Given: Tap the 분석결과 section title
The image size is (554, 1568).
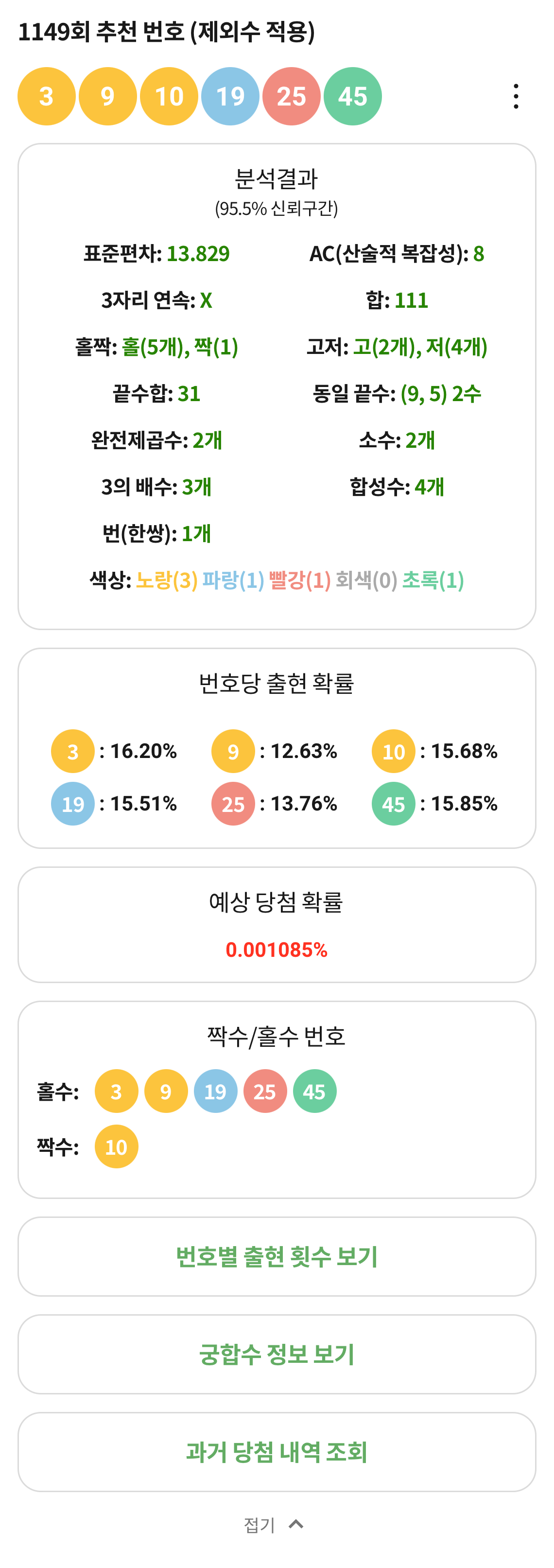Looking at the screenshot, I should [277, 178].
